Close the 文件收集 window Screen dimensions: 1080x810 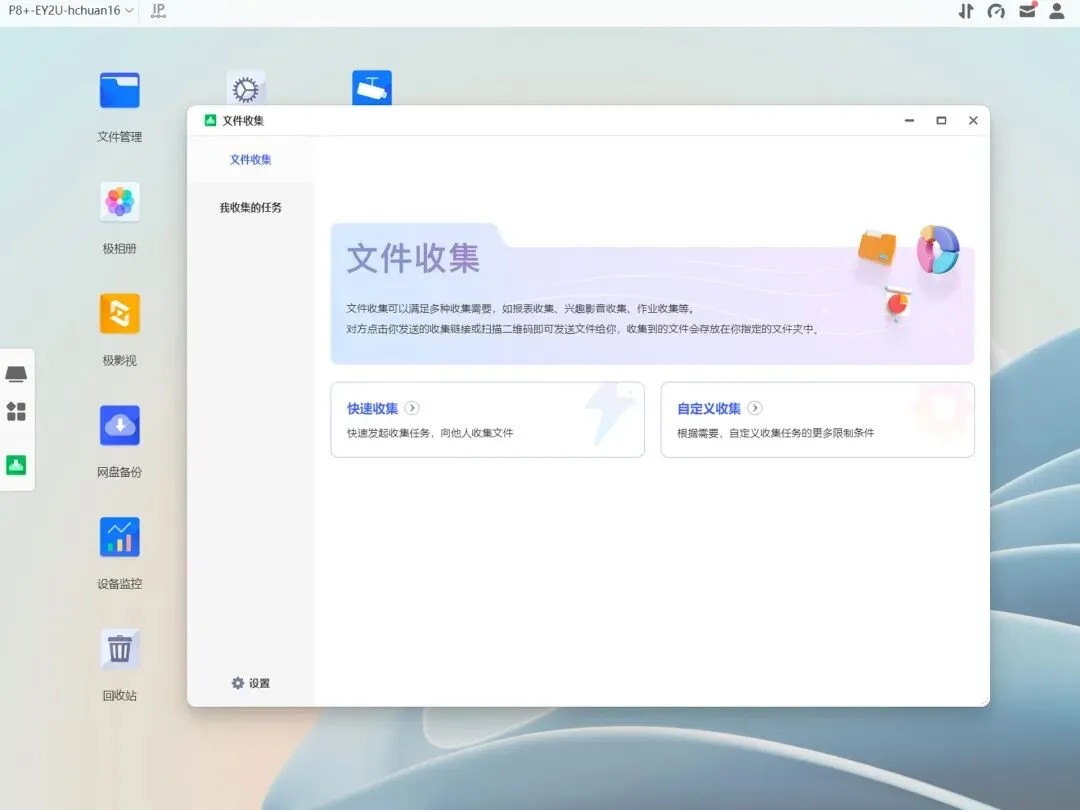[x=973, y=121]
